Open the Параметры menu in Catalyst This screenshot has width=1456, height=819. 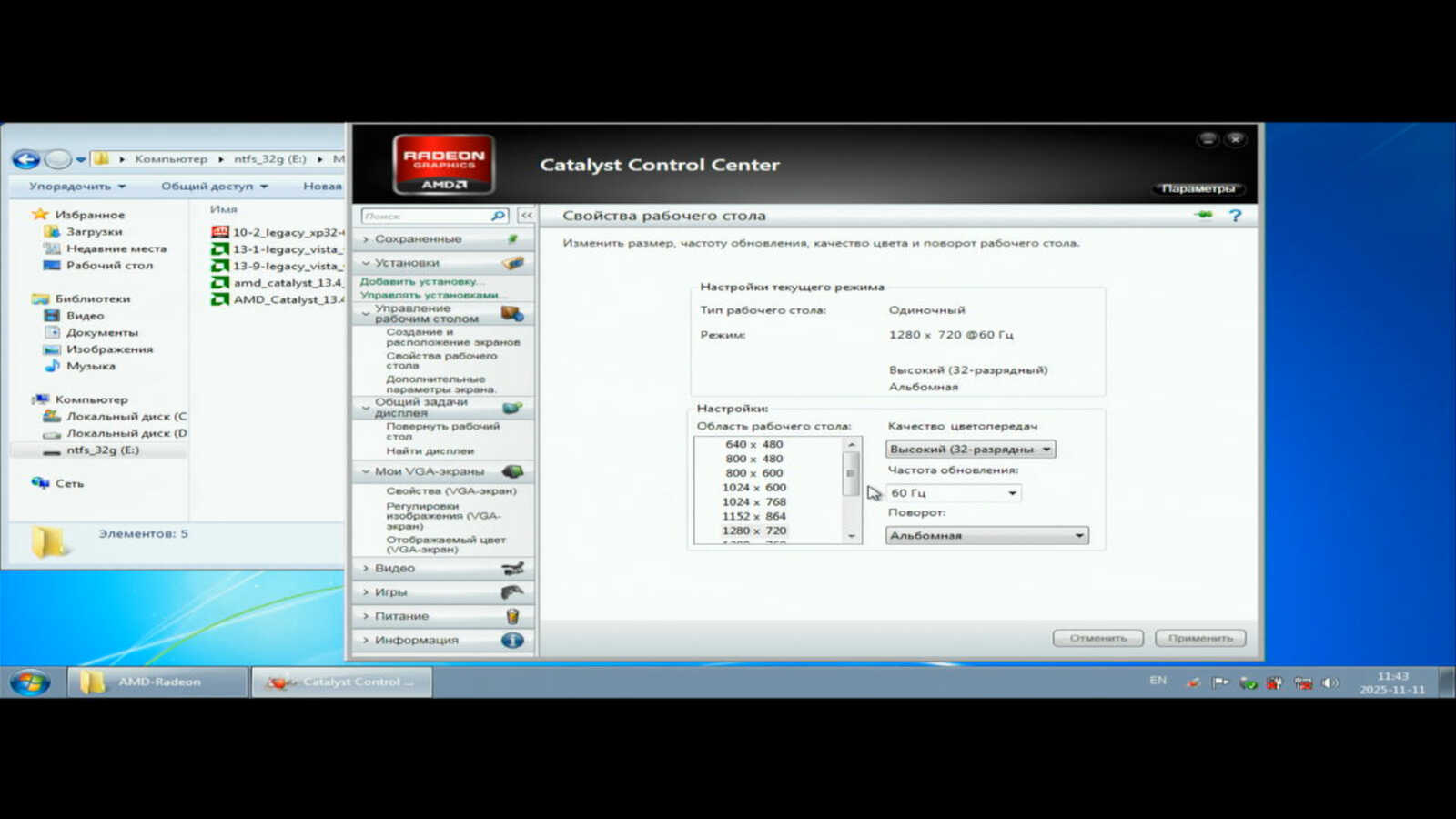1198,188
